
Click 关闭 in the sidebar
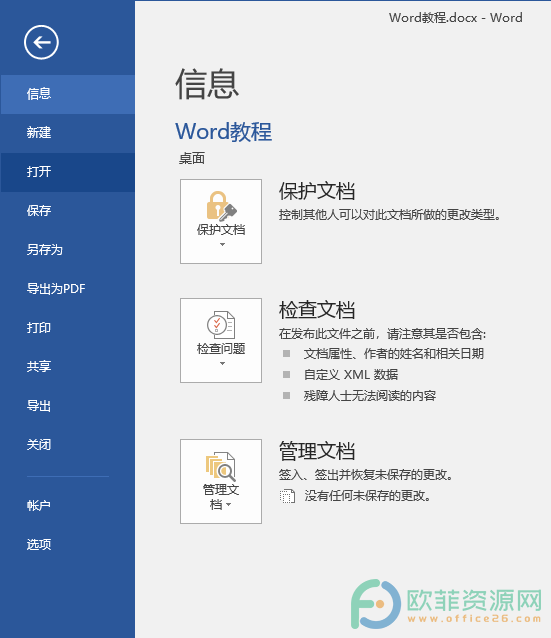point(68,445)
